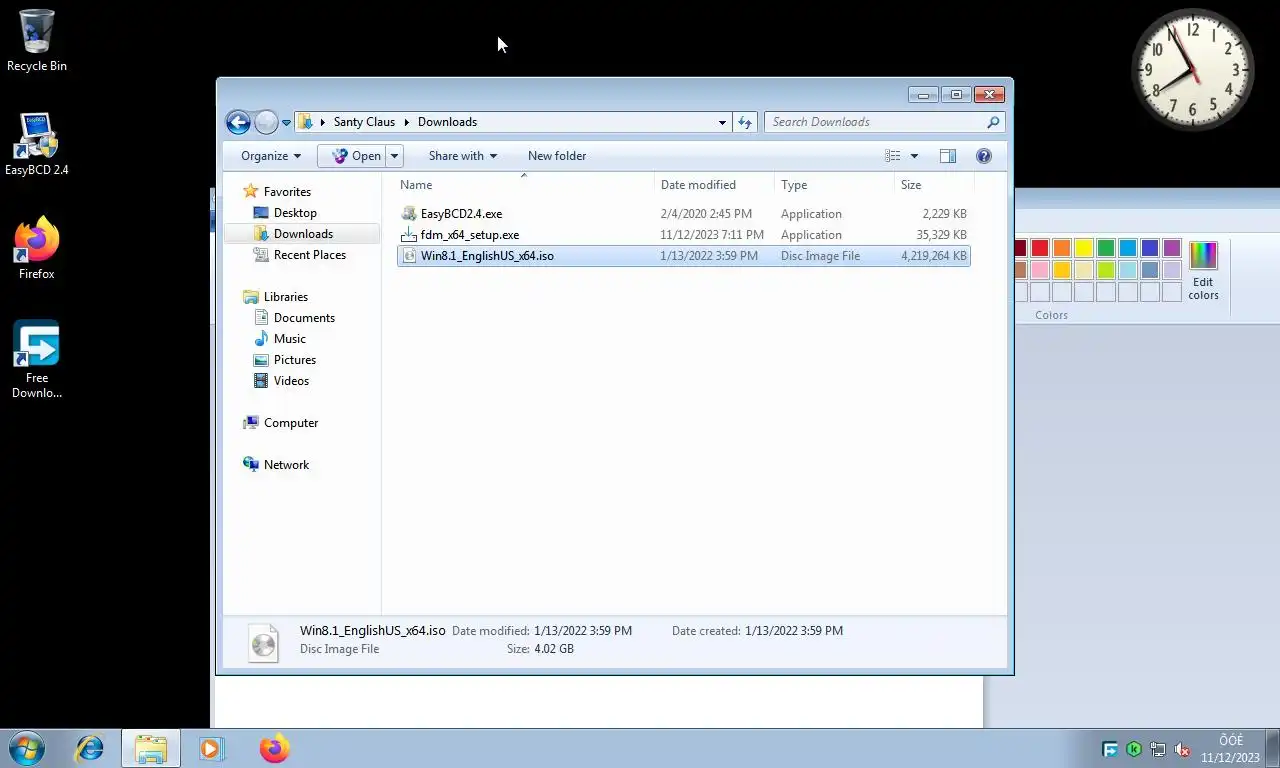Click the Downloads breadcrumb in address bar
This screenshot has width=1280, height=768.
click(x=447, y=122)
